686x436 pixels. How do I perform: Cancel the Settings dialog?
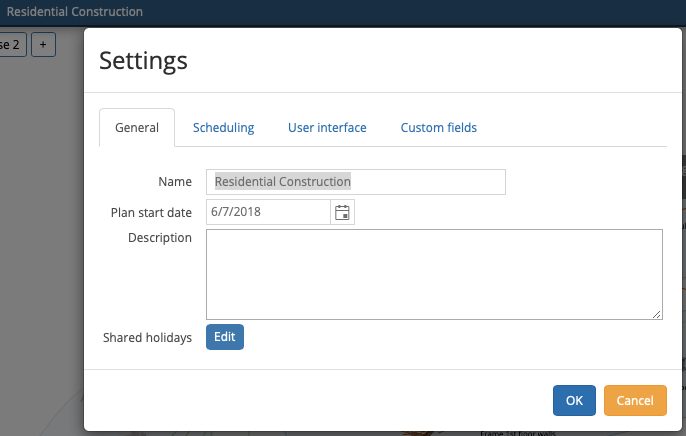point(635,401)
